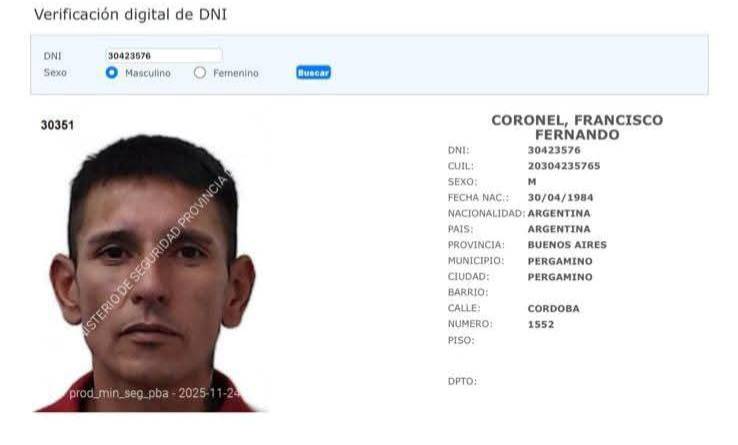Click the Verificación digital de DNI heading
The height and width of the screenshot is (445, 738).
coord(130,15)
